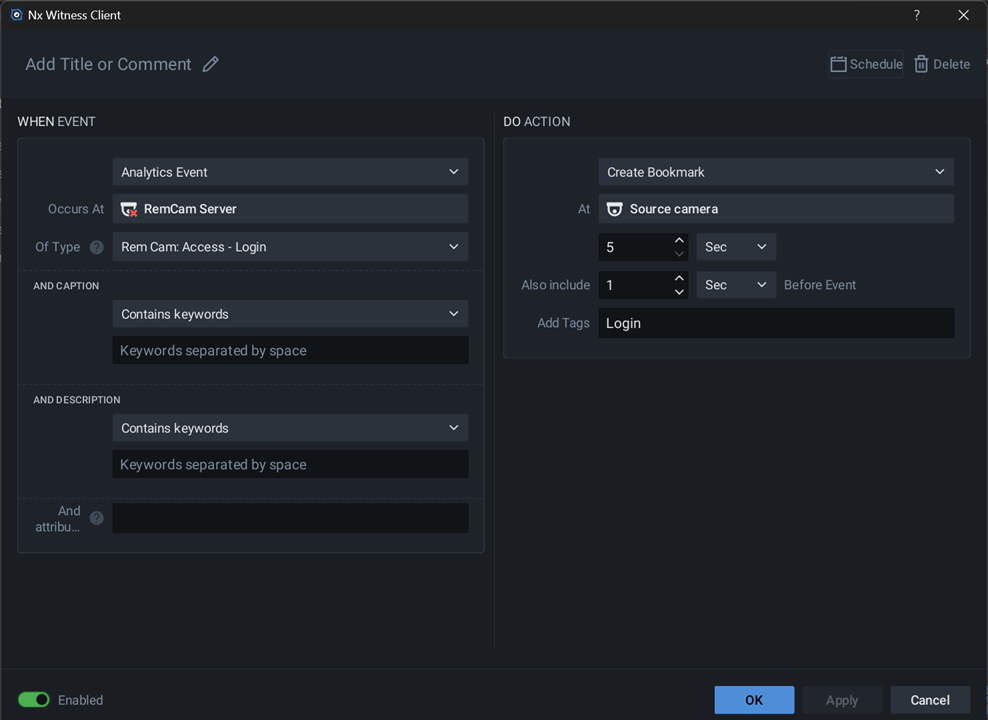Open the Schedule dialog
988x720 pixels.
click(866, 64)
